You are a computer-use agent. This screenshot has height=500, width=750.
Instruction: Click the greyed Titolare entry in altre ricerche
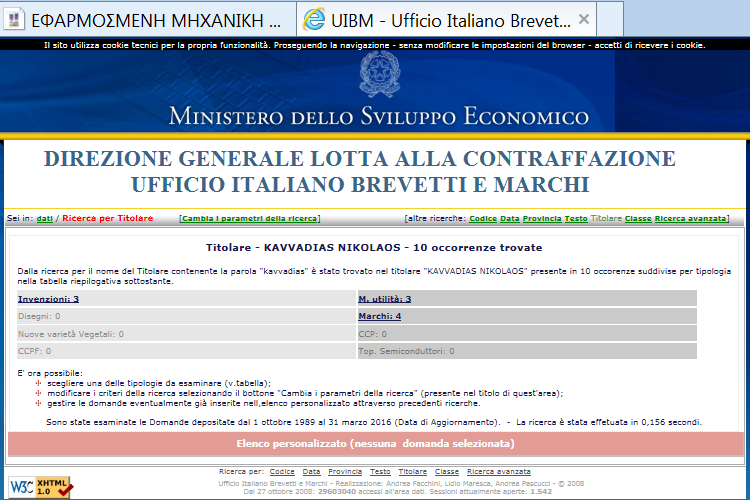tap(606, 219)
